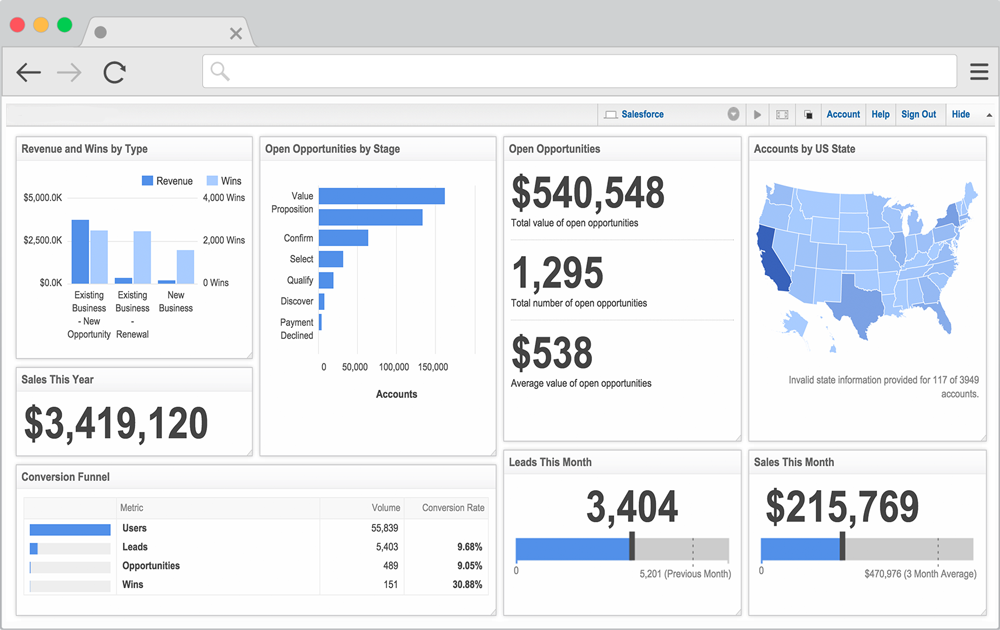The width and height of the screenshot is (1000, 630).
Task: Click the Conversion Rate column header
Action: [x=453, y=508]
